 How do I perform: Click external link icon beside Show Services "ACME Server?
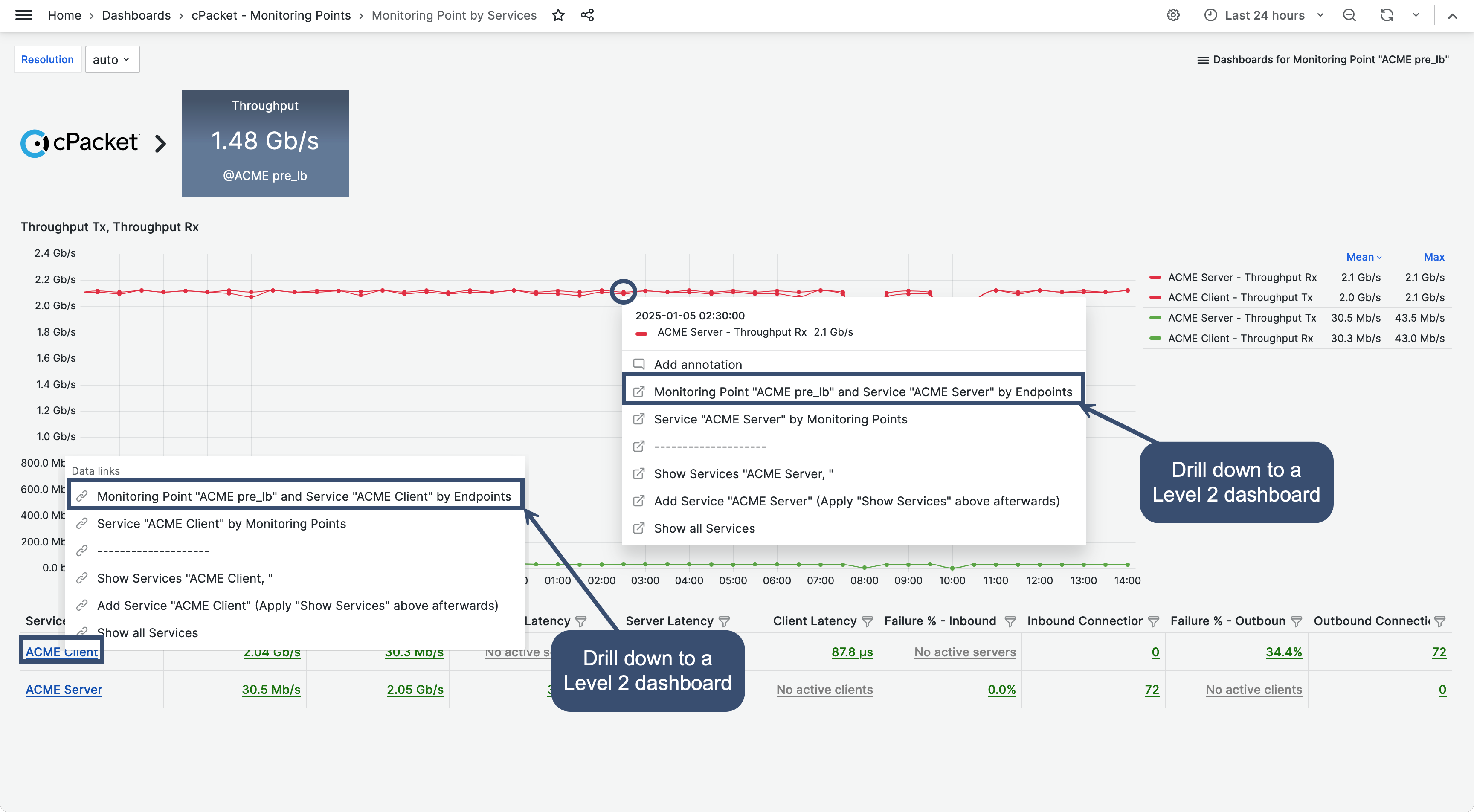pos(638,474)
